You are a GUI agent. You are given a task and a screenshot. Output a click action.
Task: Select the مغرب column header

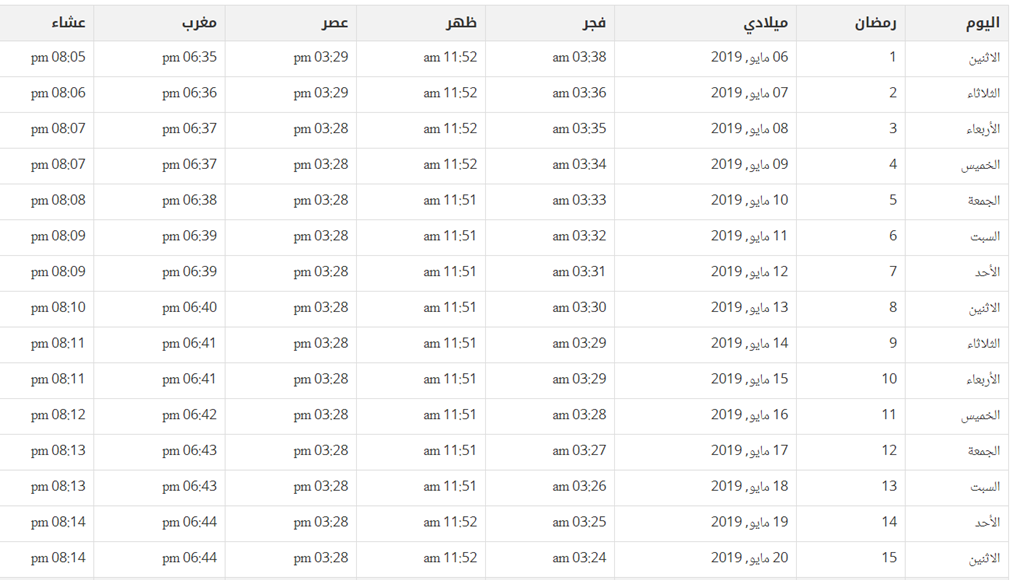click(199, 23)
